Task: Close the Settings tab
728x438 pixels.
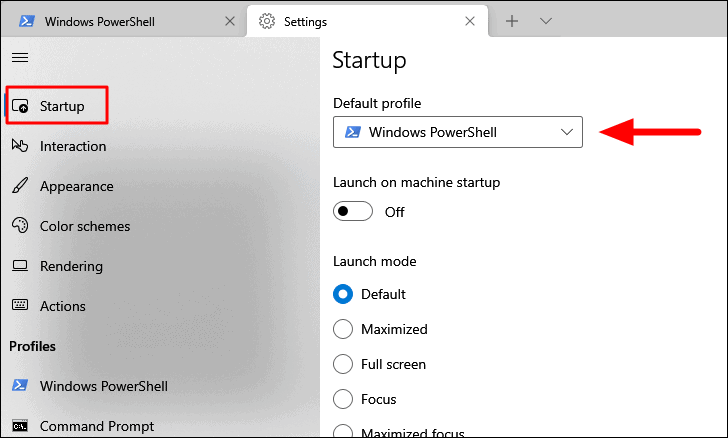Action: pyautogui.click(x=470, y=21)
